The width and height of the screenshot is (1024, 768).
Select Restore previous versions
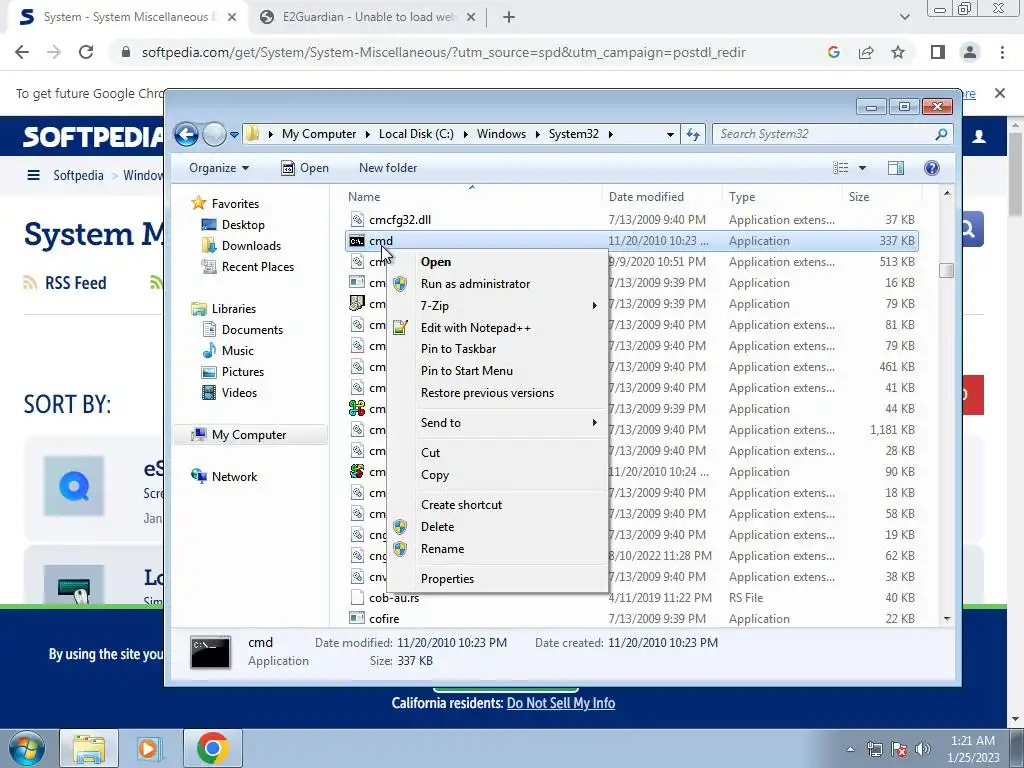[x=487, y=393]
